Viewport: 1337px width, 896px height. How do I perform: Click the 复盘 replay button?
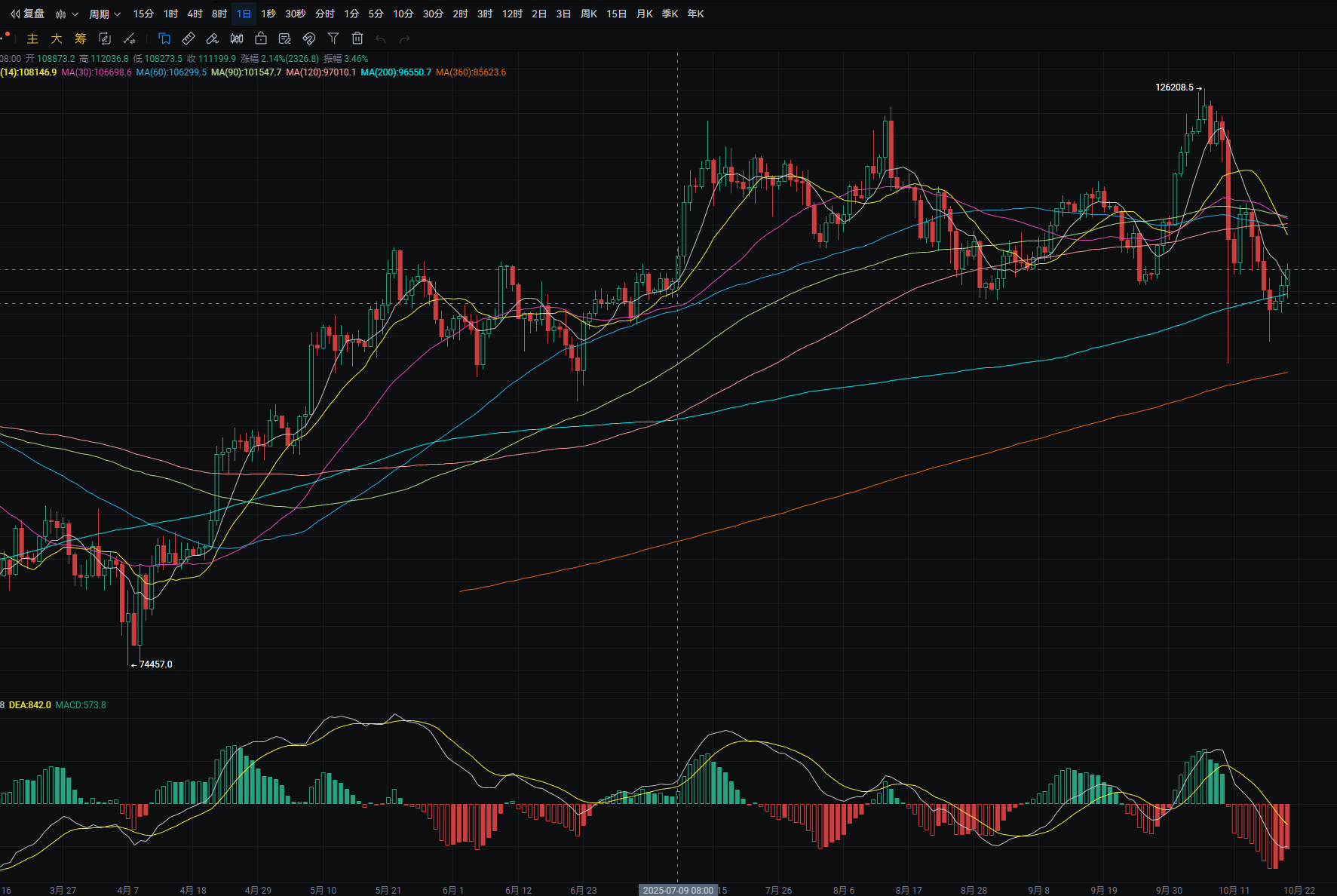[x=27, y=14]
